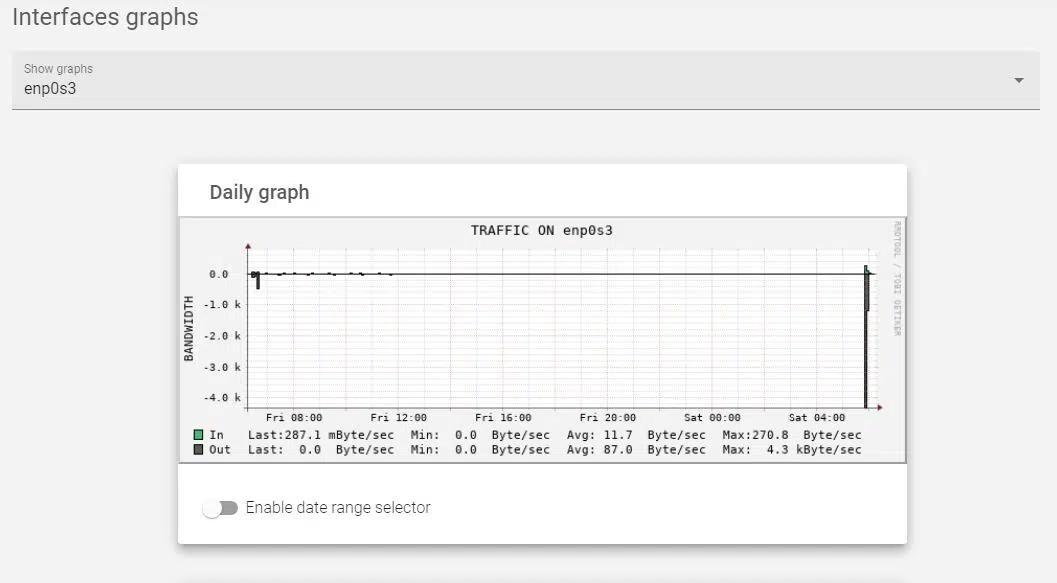The height and width of the screenshot is (583, 1057).
Task: Click the 'Enable date range selector' label
Action: 338,508
